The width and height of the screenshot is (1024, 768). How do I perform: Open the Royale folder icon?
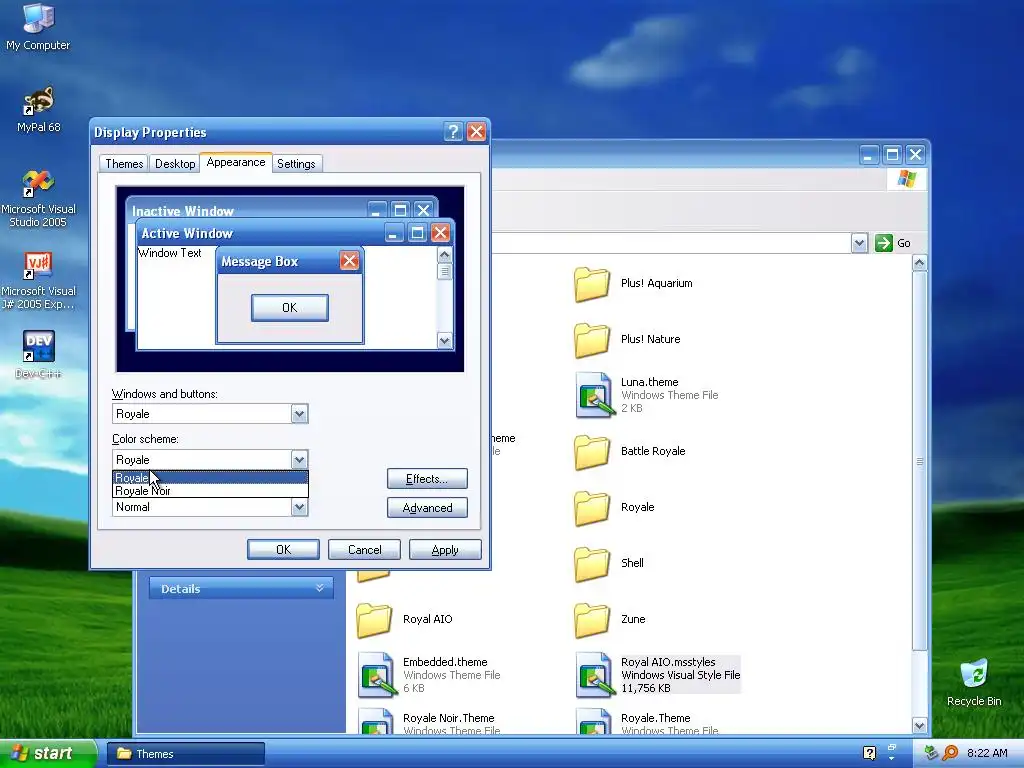tap(592, 508)
